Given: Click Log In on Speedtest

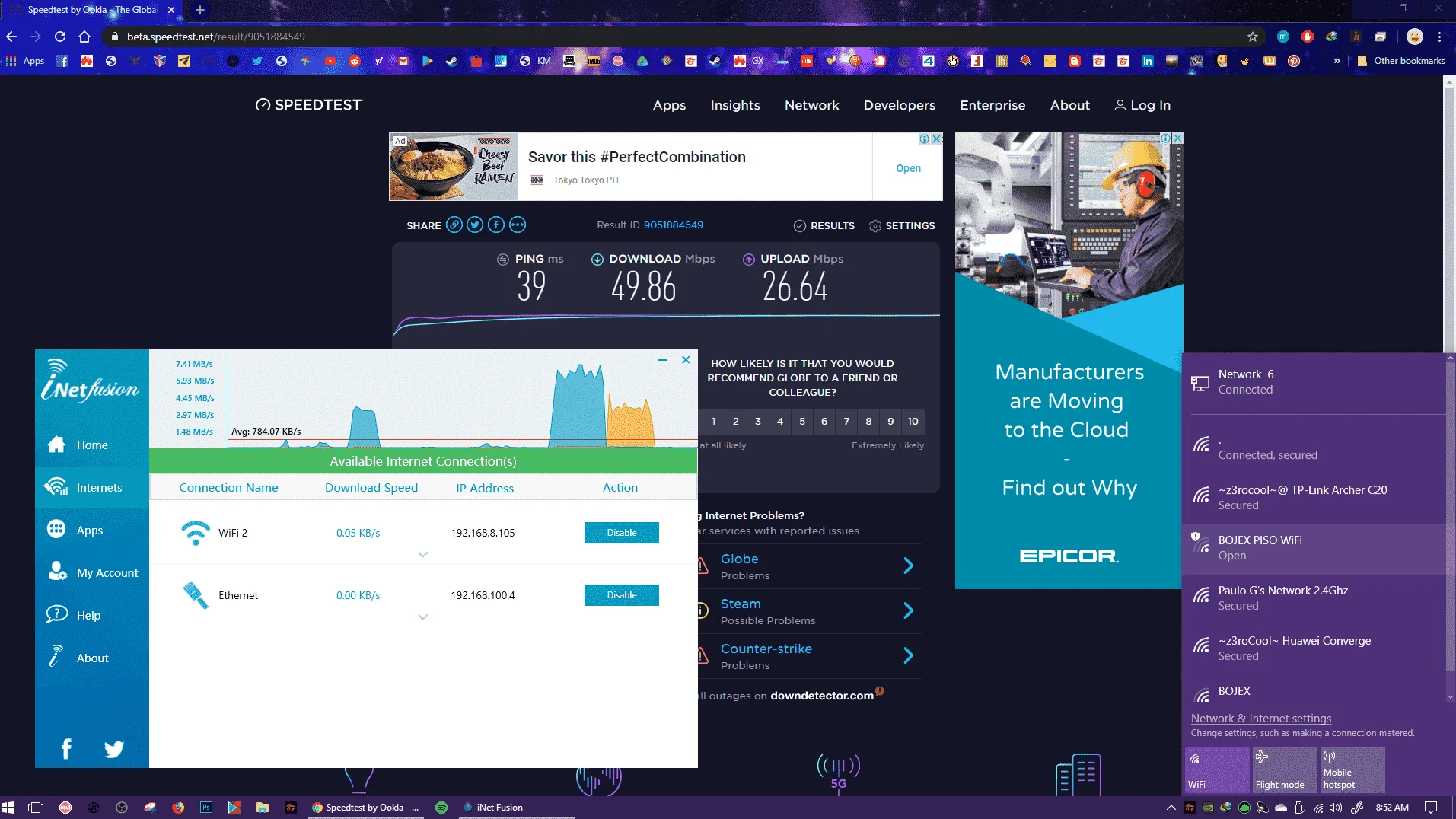Looking at the screenshot, I should click(1142, 105).
